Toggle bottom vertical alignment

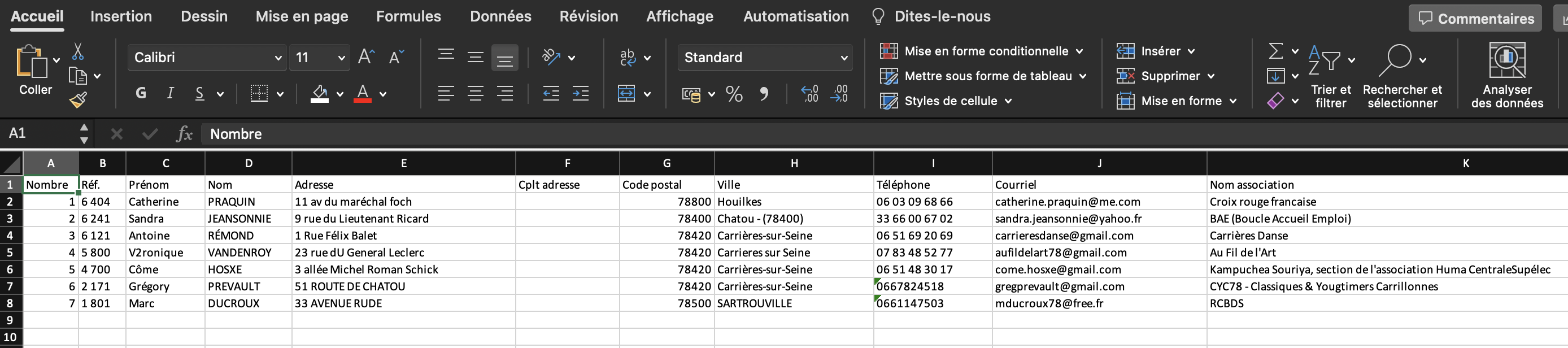tap(504, 57)
